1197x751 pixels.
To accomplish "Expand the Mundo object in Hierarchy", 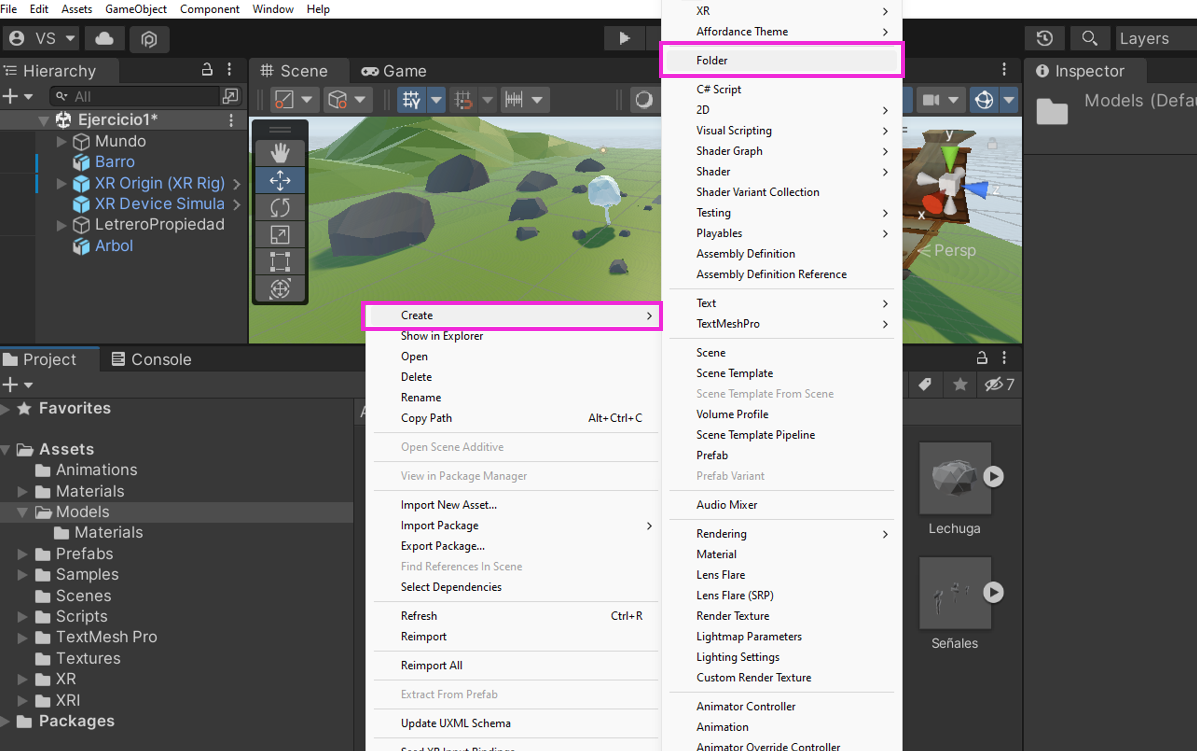I will point(62,142).
